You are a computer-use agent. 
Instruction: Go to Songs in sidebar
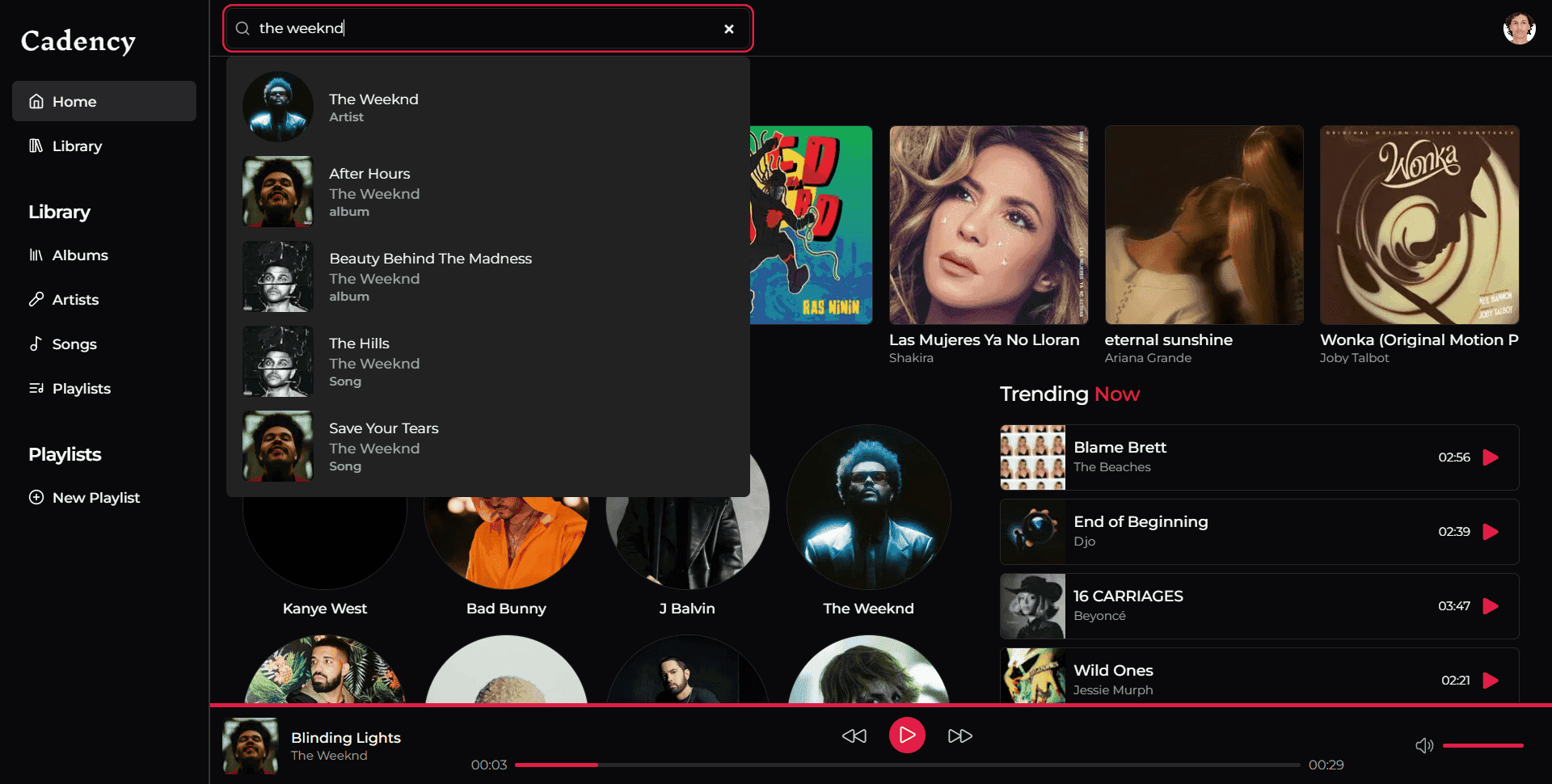[x=104, y=344]
